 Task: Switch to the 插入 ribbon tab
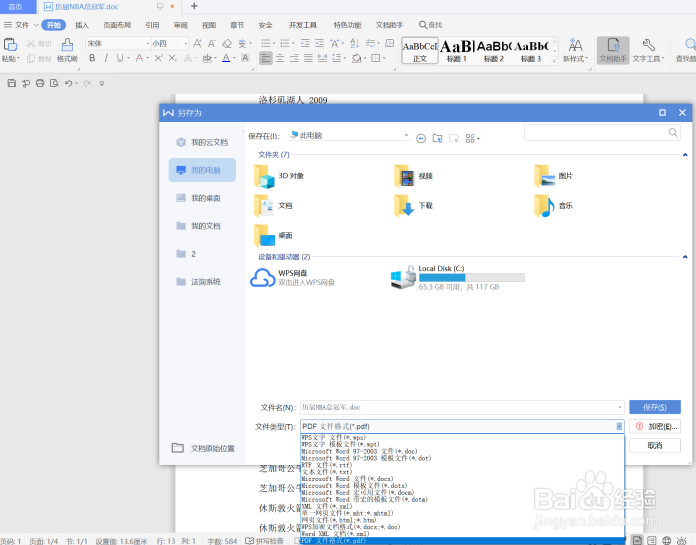point(82,25)
